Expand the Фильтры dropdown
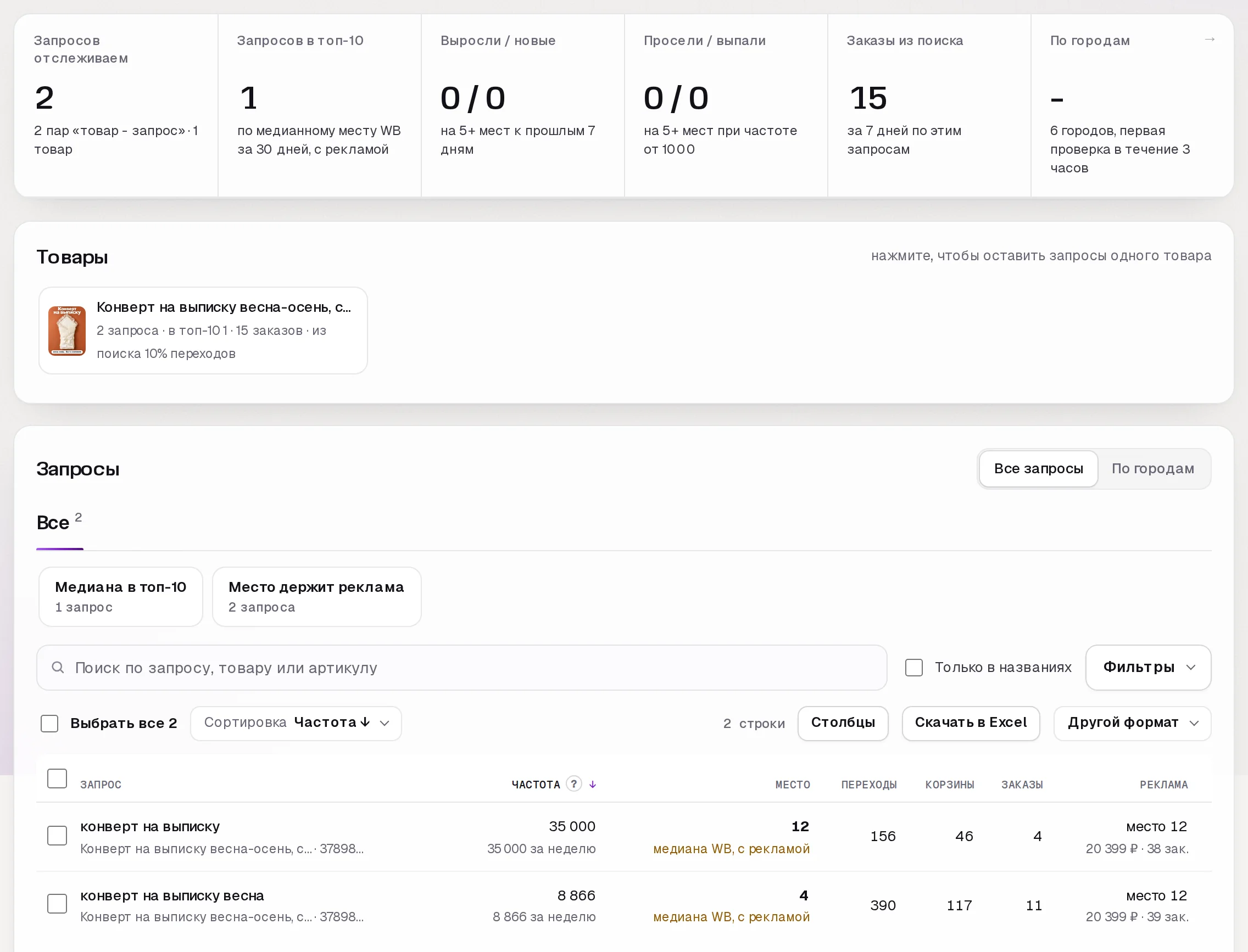 tap(1148, 668)
